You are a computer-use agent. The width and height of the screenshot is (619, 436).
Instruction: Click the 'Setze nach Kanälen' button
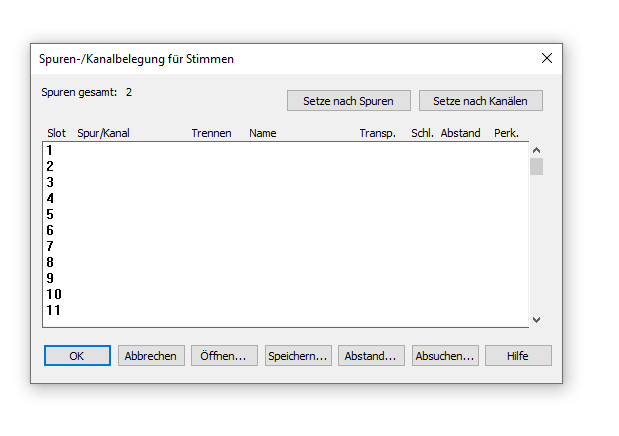(480, 101)
